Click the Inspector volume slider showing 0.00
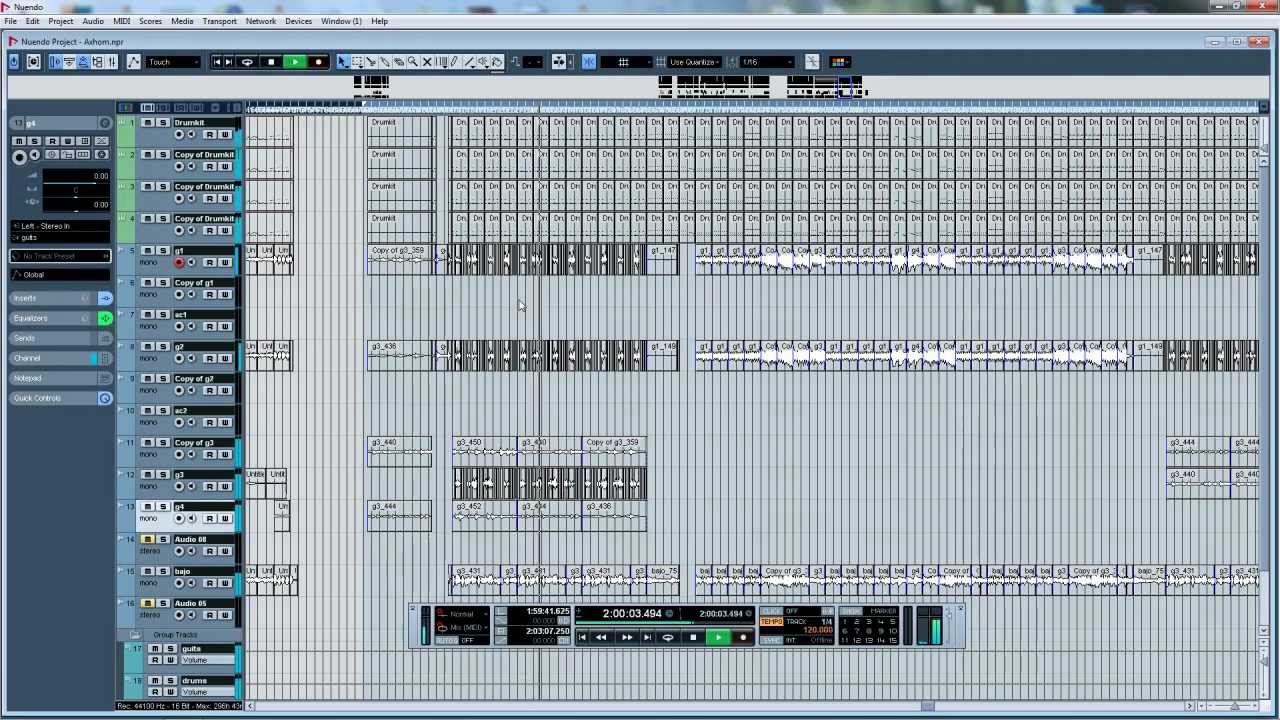The width and height of the screenshot is (1280, 720). click(x=75, y=176)
